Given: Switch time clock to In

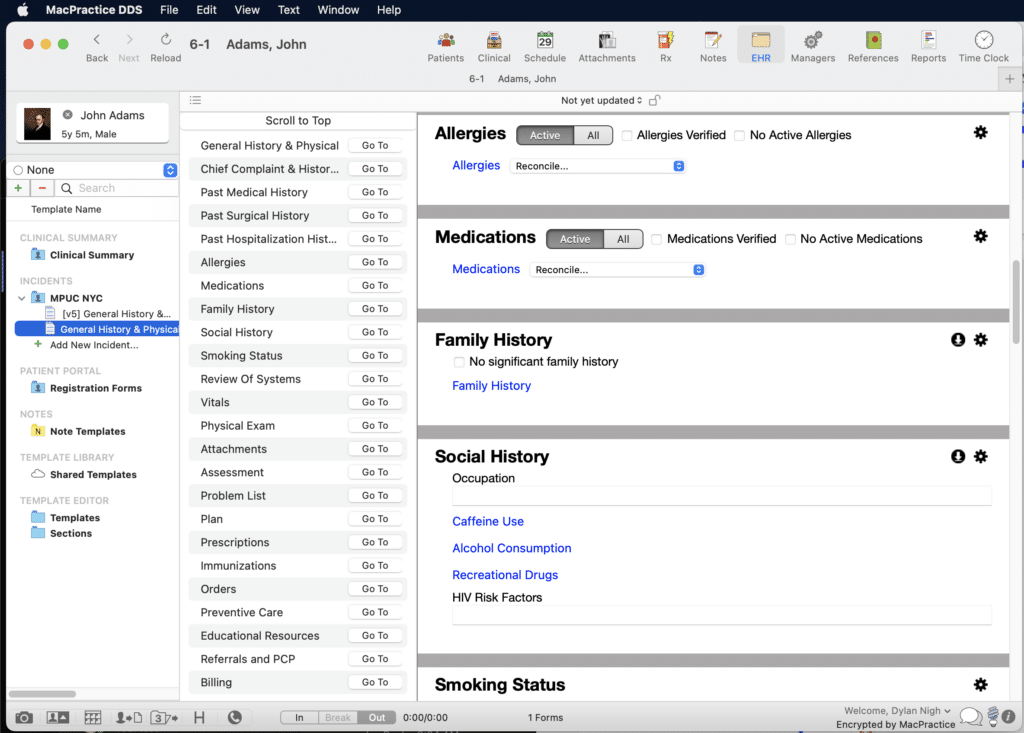Looking at the screenshot, I should (x=299, y=717).
